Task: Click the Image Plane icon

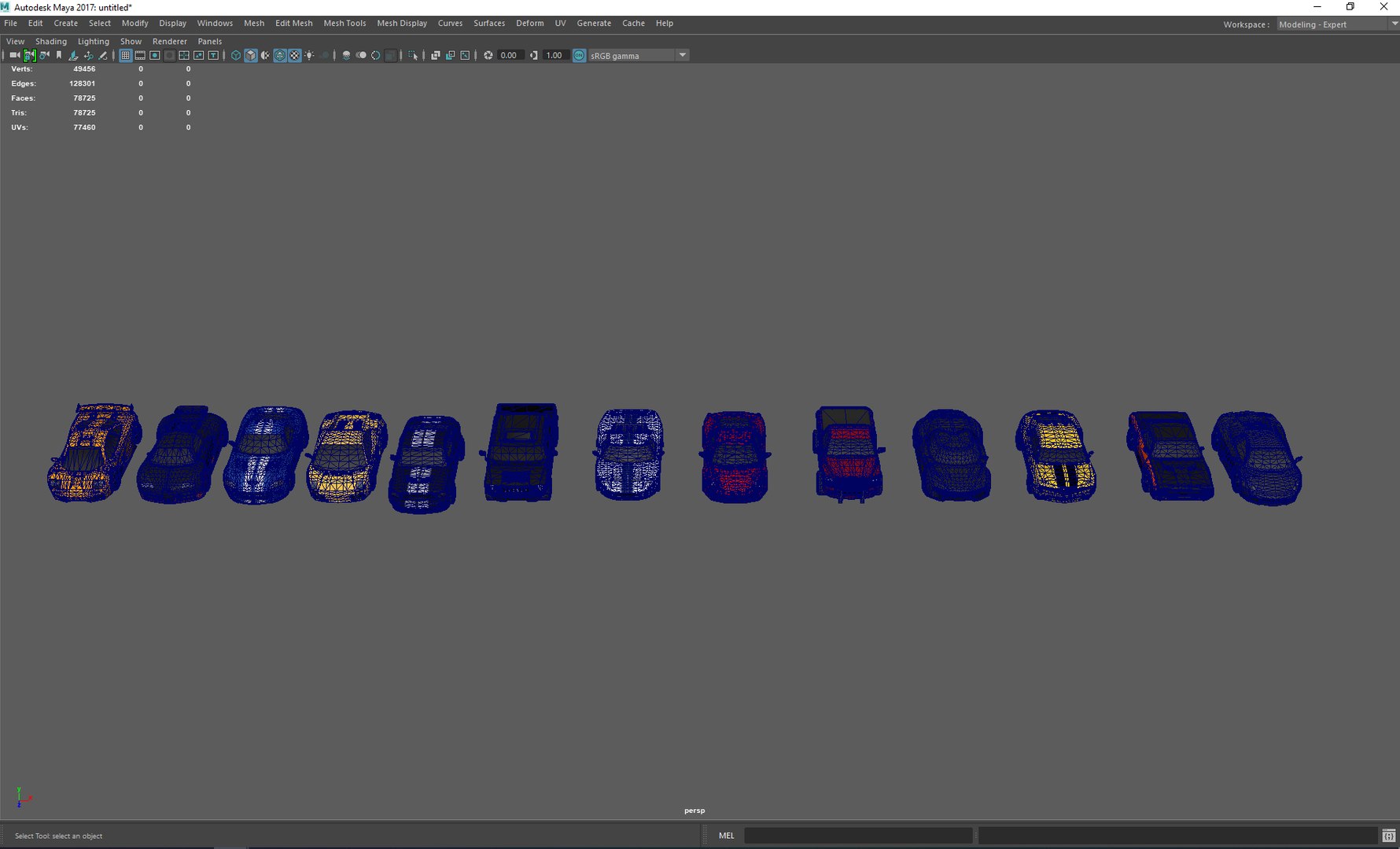Action: coord(73,55)
